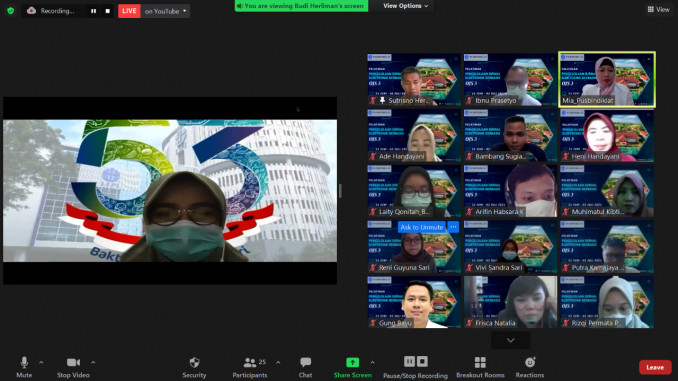
Task: Pause recording in bottom toolbar
Action: 409,361
